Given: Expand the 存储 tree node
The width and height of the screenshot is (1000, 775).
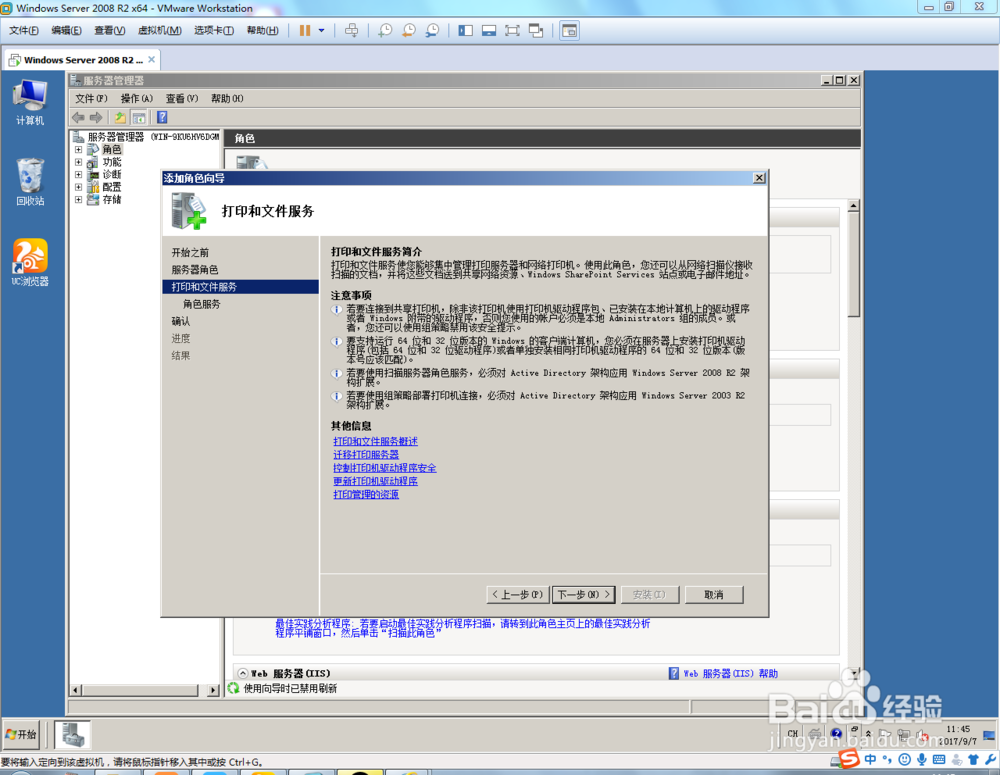Looking at the screenshot, I should (78, 199).
